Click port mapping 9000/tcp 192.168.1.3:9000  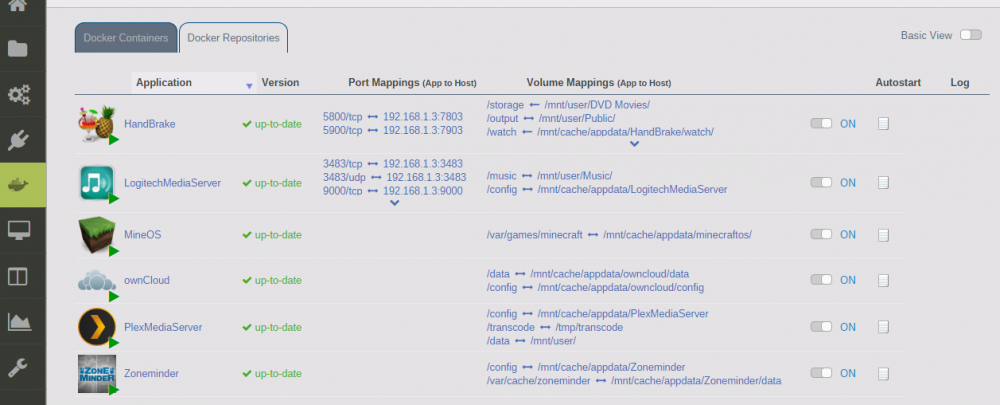click(393, 190)
